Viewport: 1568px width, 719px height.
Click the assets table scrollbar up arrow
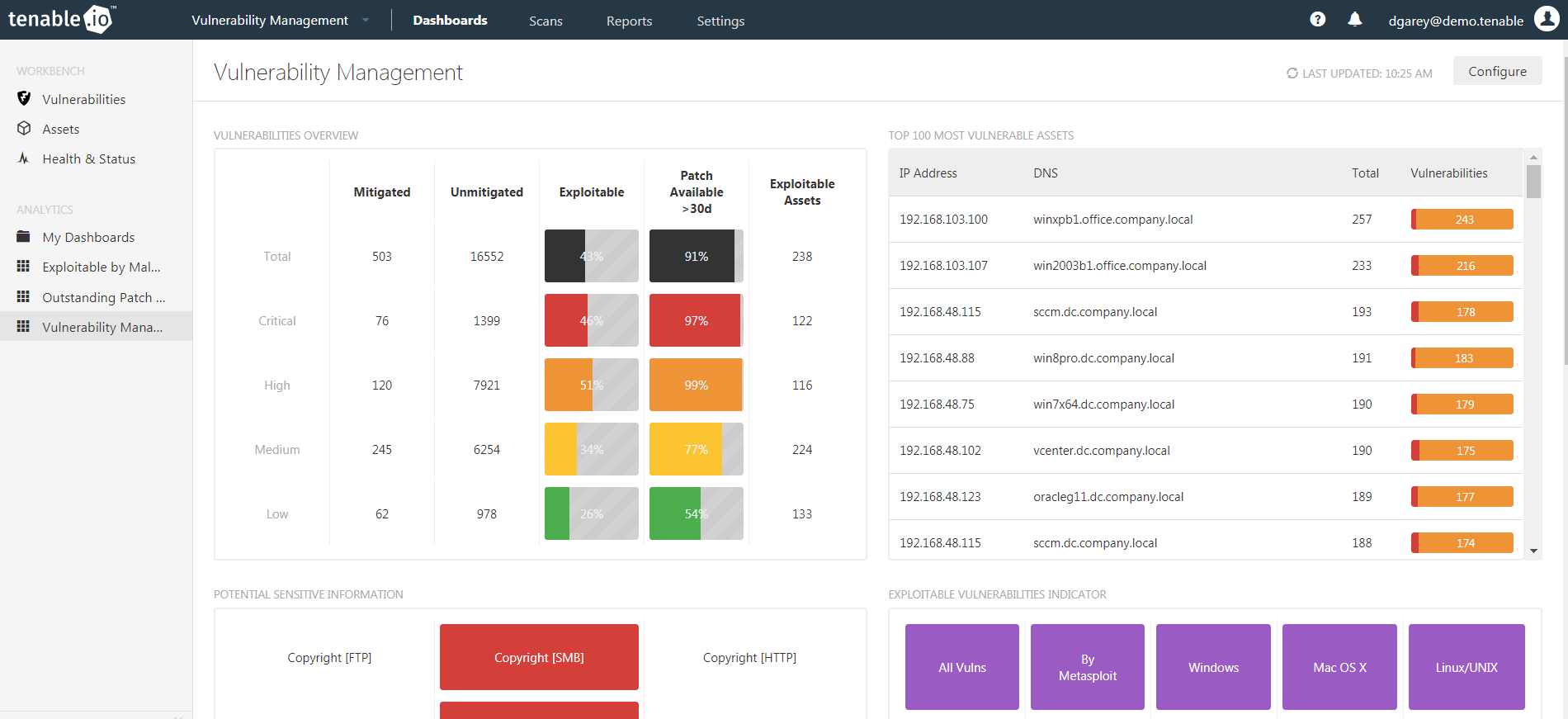[x=1533, y=157]
